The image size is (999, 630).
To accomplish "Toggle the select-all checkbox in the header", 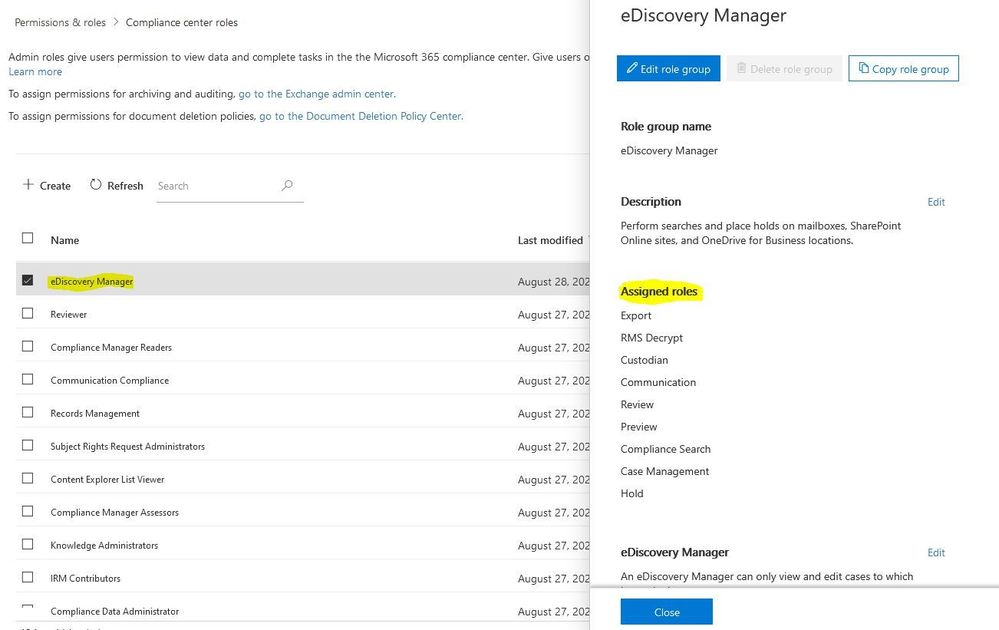I will 27,238.
